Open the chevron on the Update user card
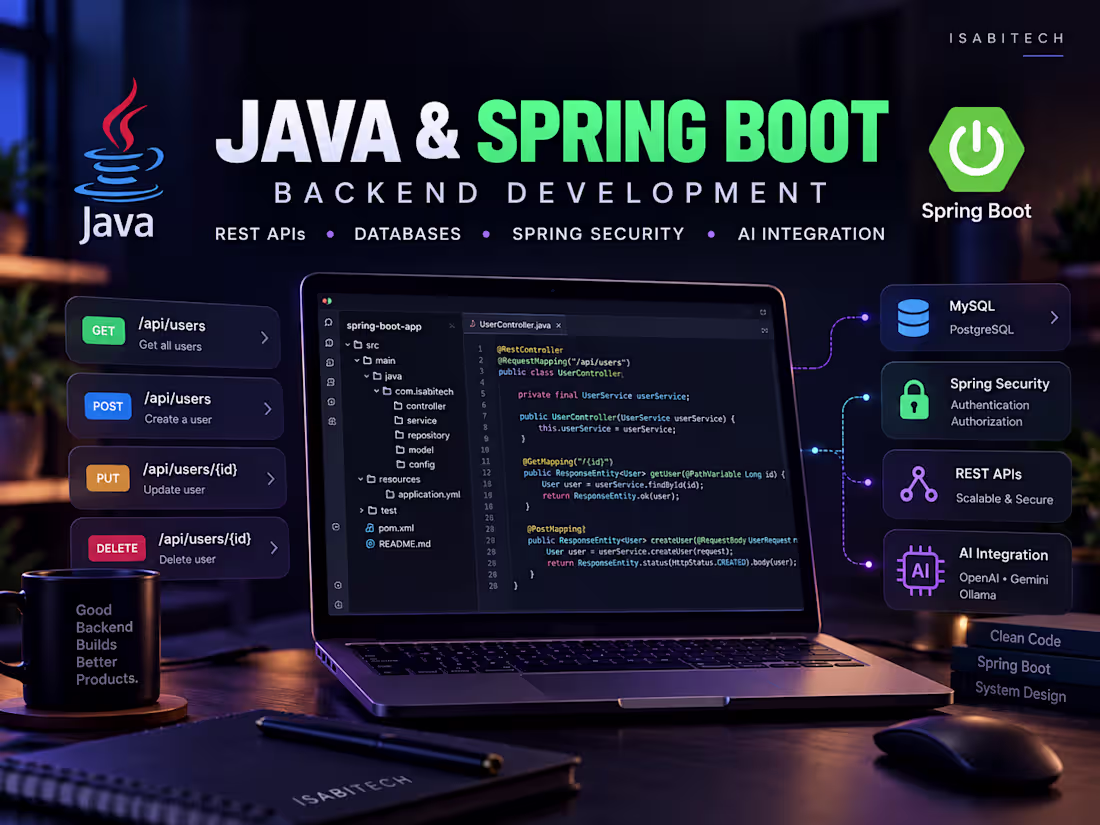 point(270,478)
